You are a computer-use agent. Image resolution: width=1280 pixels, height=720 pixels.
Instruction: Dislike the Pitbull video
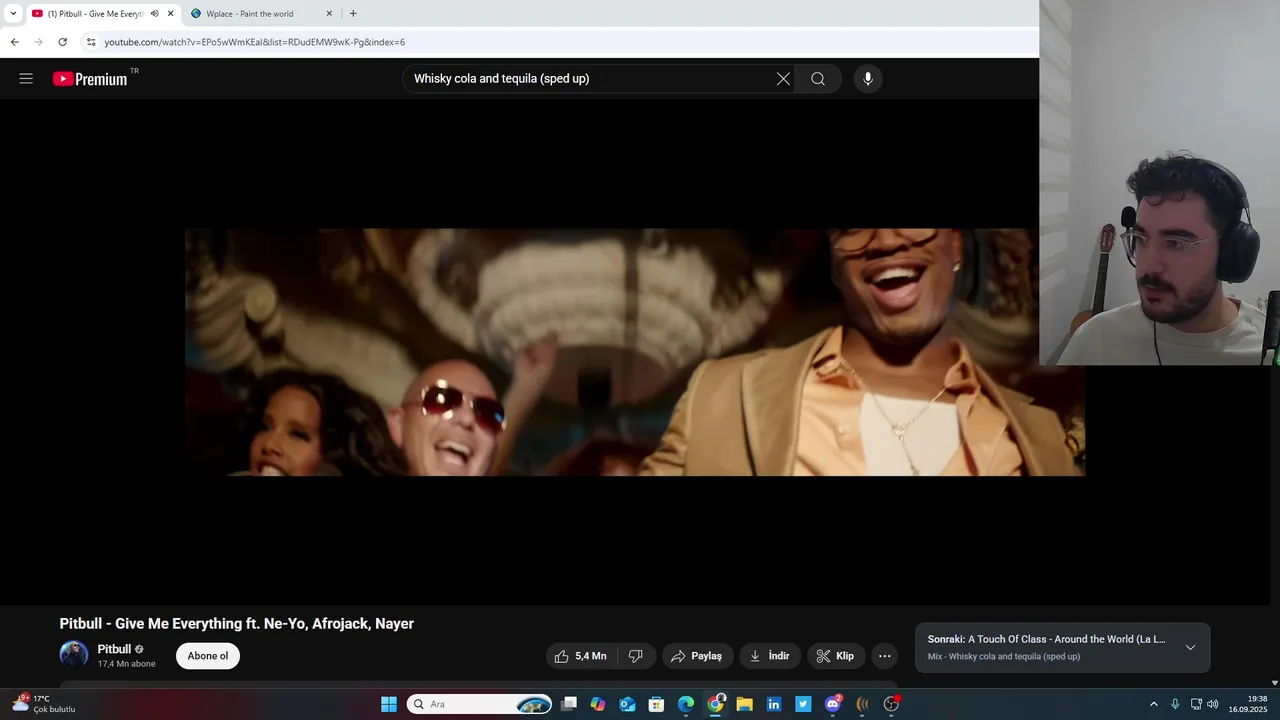tap(636, 656)
